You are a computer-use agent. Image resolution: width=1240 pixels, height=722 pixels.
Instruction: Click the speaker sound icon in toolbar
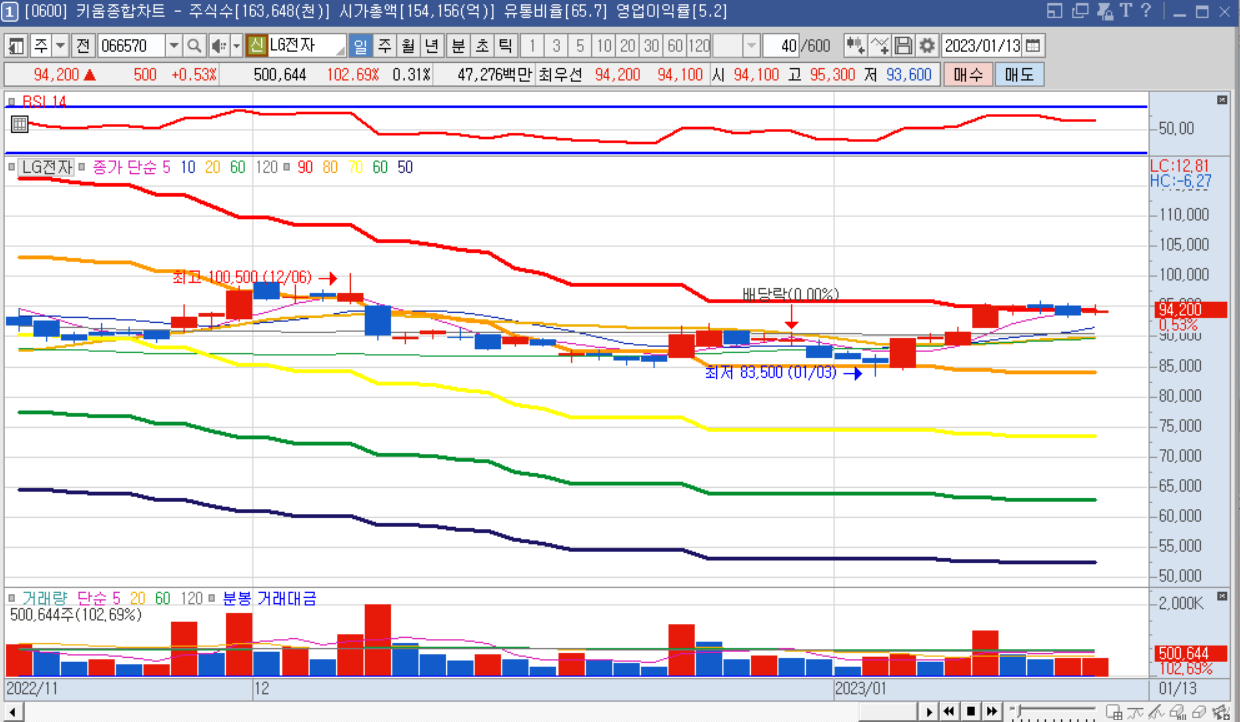218,46
